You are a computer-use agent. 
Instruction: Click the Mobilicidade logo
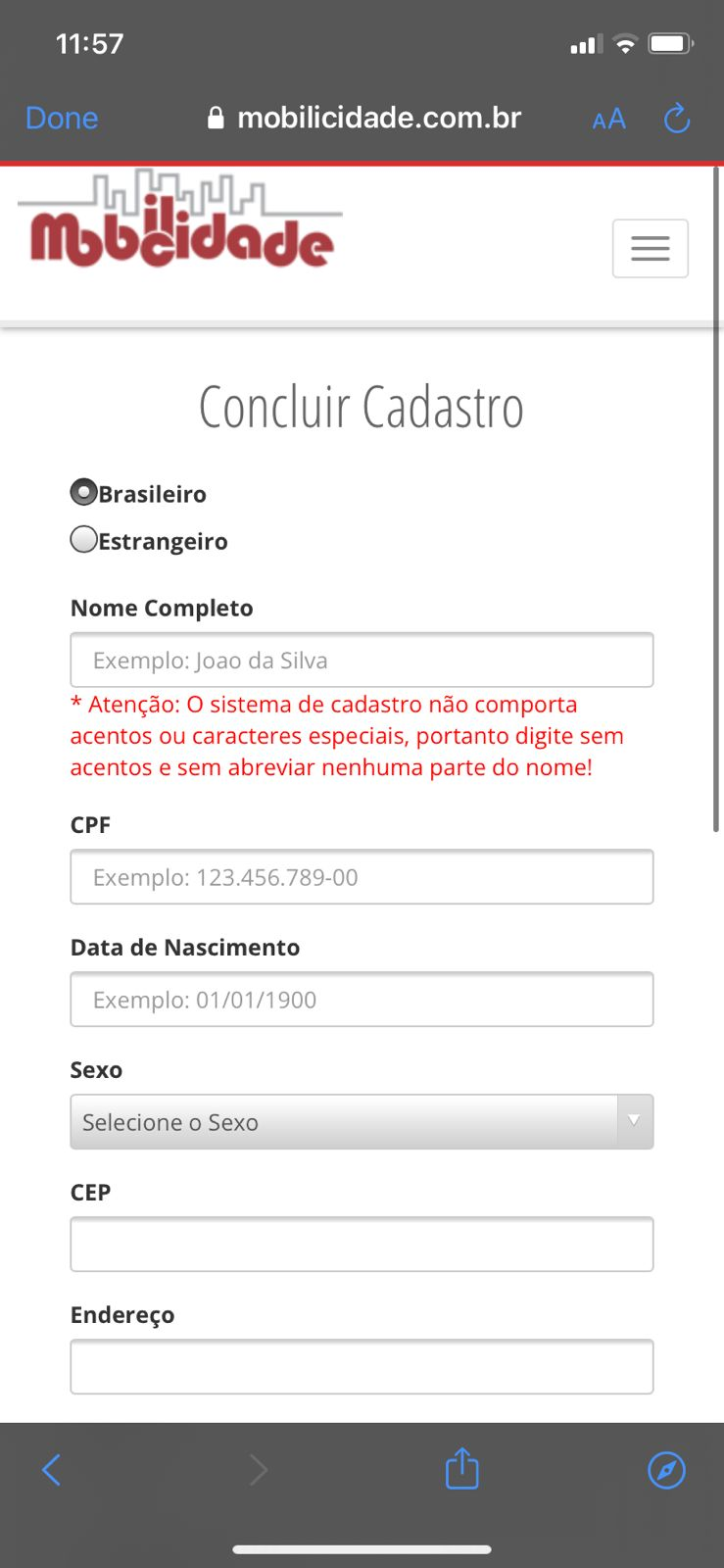pyautogui.click(x=180, y=220)
